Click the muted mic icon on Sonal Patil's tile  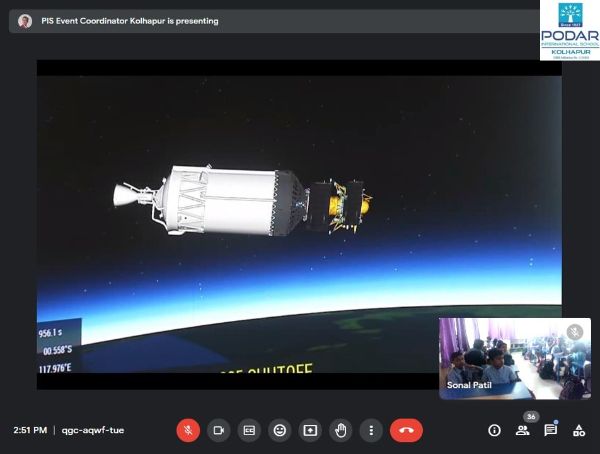click(574, 332)
